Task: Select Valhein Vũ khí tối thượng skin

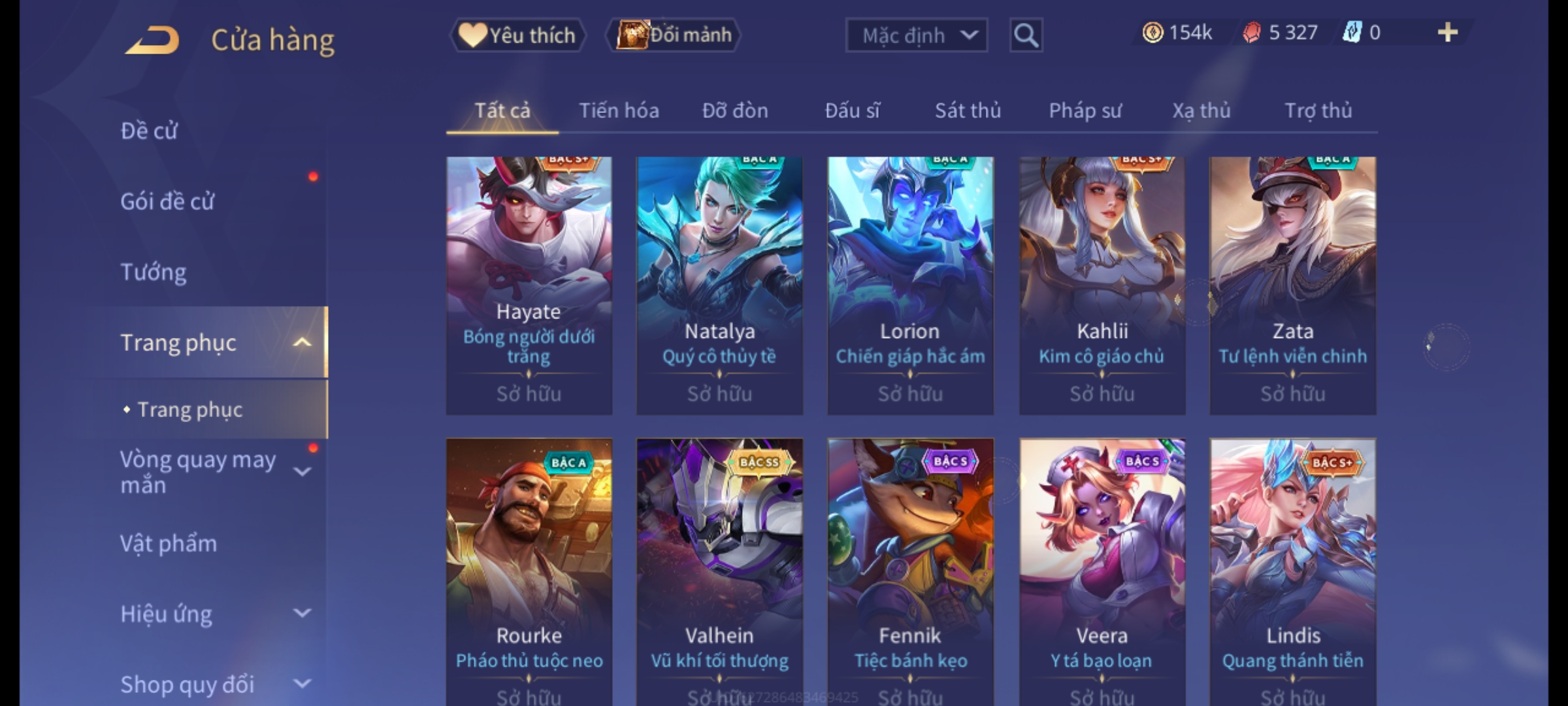Action: pos(720,572)
